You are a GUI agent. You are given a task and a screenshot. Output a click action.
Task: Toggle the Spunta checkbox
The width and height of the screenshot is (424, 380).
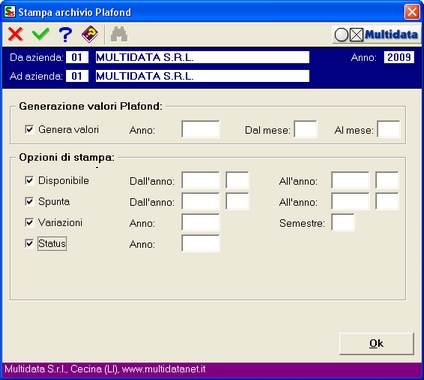(x=29, y=201)
